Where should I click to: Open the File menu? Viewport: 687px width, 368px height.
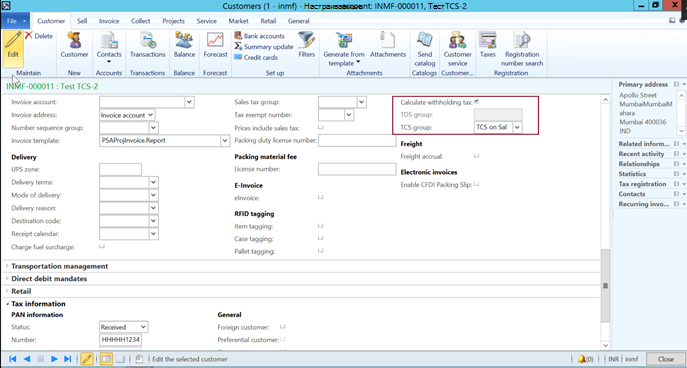pyautogui.click(x=15, y=21)
